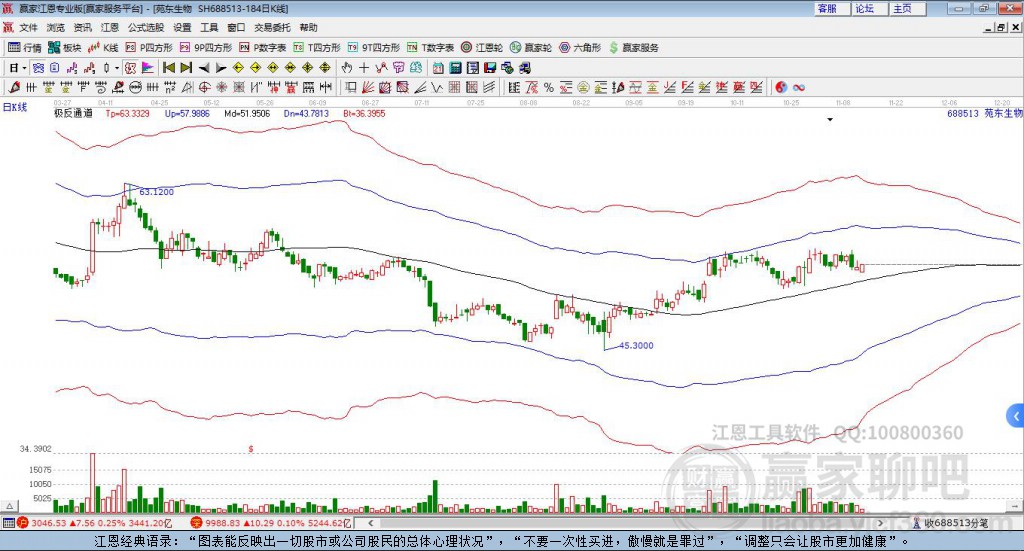
Task: Toggle the 权 rights-adjustment button
Action: (131, 68)
